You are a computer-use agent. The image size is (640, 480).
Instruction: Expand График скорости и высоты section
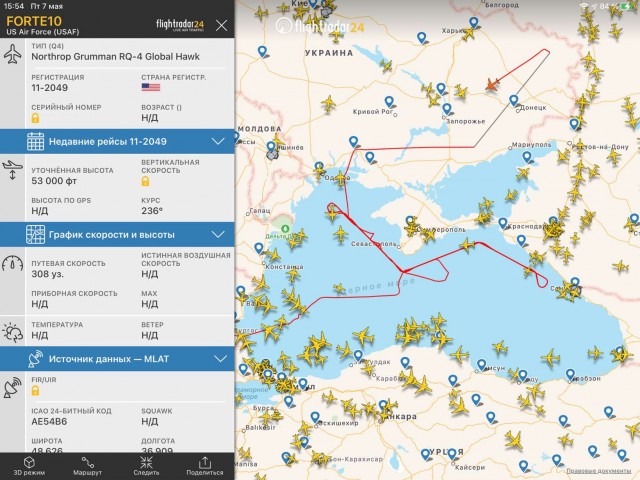117,235
